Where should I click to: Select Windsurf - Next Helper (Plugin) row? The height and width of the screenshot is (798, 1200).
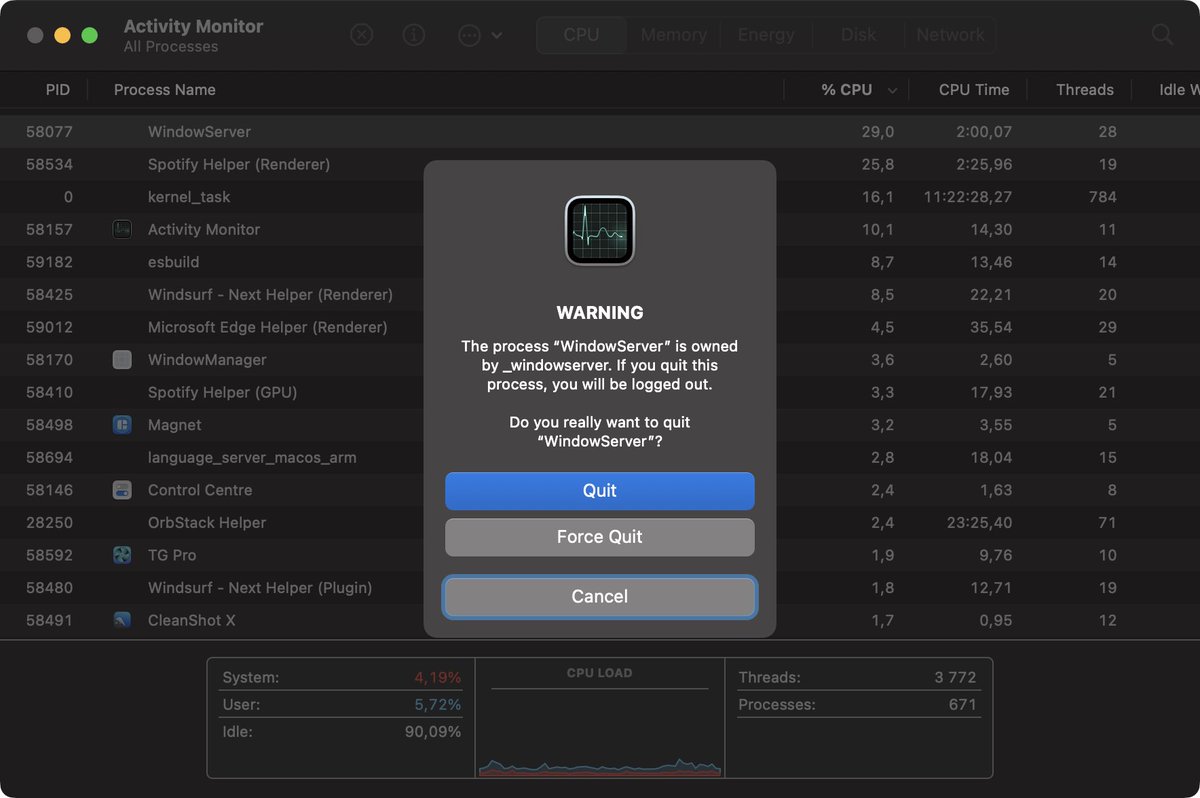[x=600, y=588]
